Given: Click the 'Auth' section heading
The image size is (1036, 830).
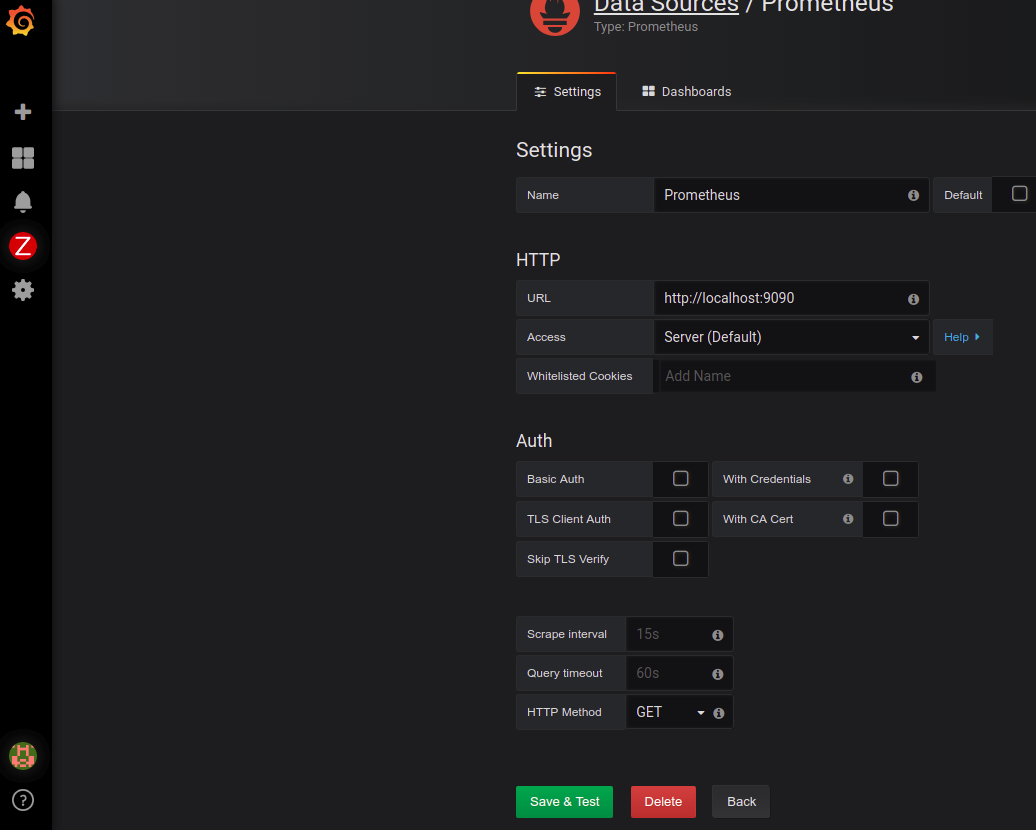Looking at the screenshot, I should (534, 441).
